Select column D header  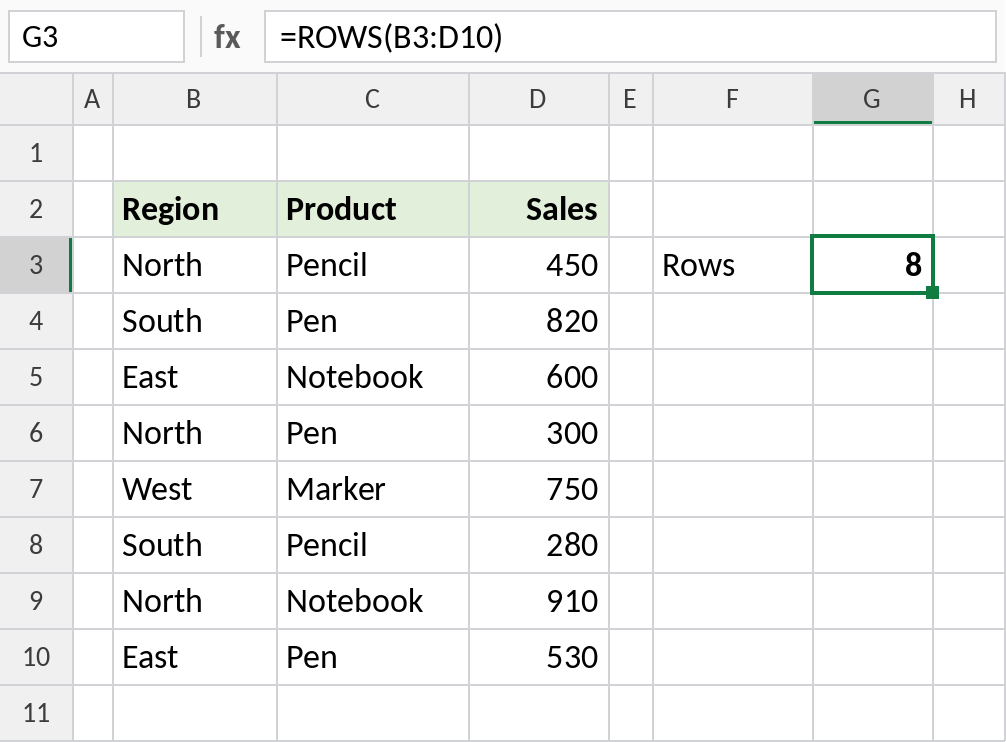[x=538, y=99]
